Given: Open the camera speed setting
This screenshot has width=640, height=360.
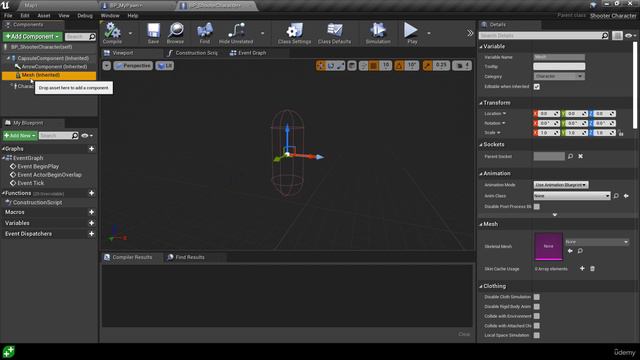Looking at the screenshot, I should click(462, 65).
